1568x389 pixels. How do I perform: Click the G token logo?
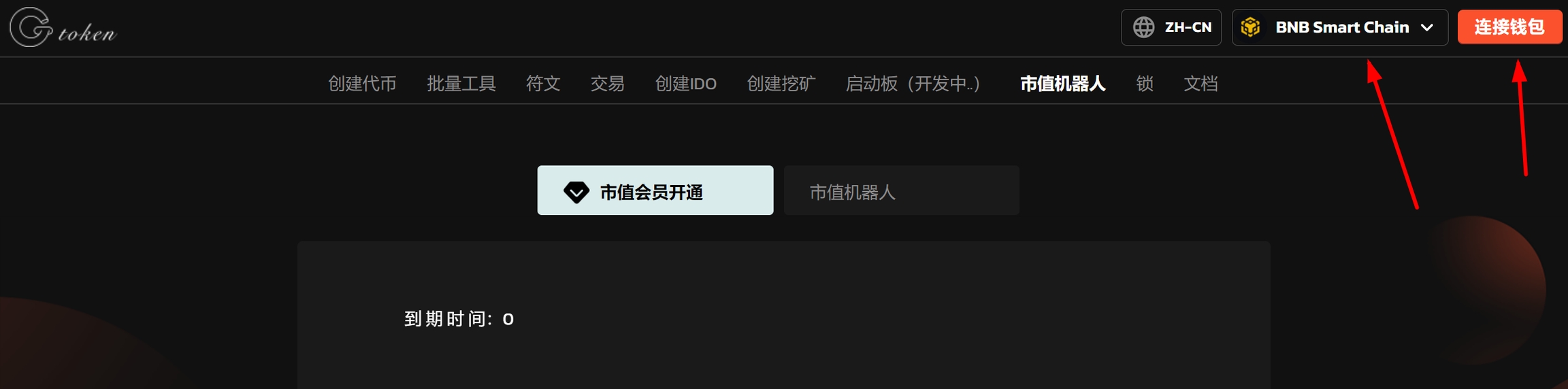[63, 27]
